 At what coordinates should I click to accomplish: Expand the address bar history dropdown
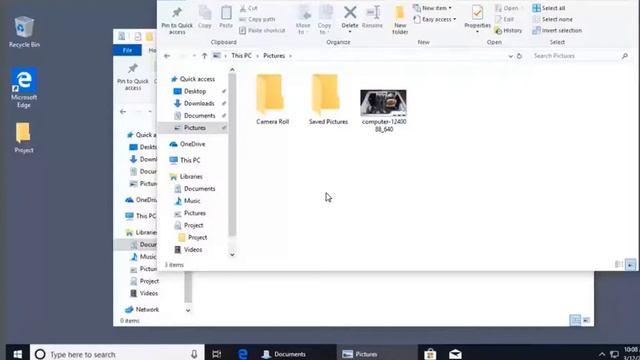pyautogui.click(x=510, y=56)
